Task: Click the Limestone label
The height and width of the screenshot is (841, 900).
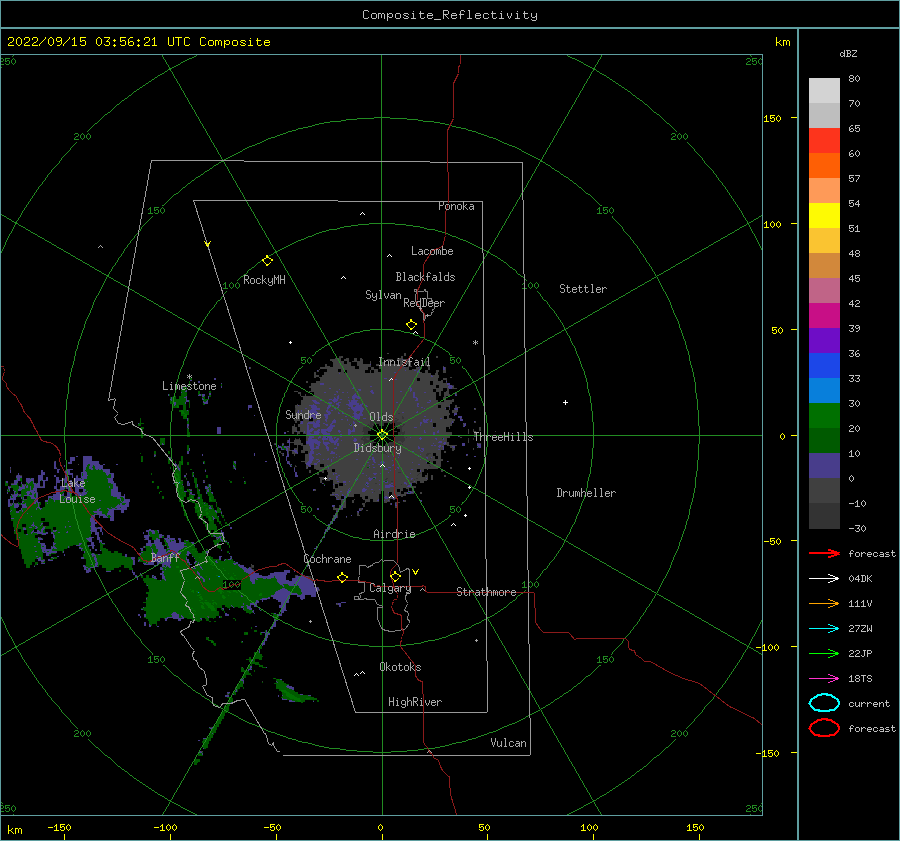Action: pos(189,386)
